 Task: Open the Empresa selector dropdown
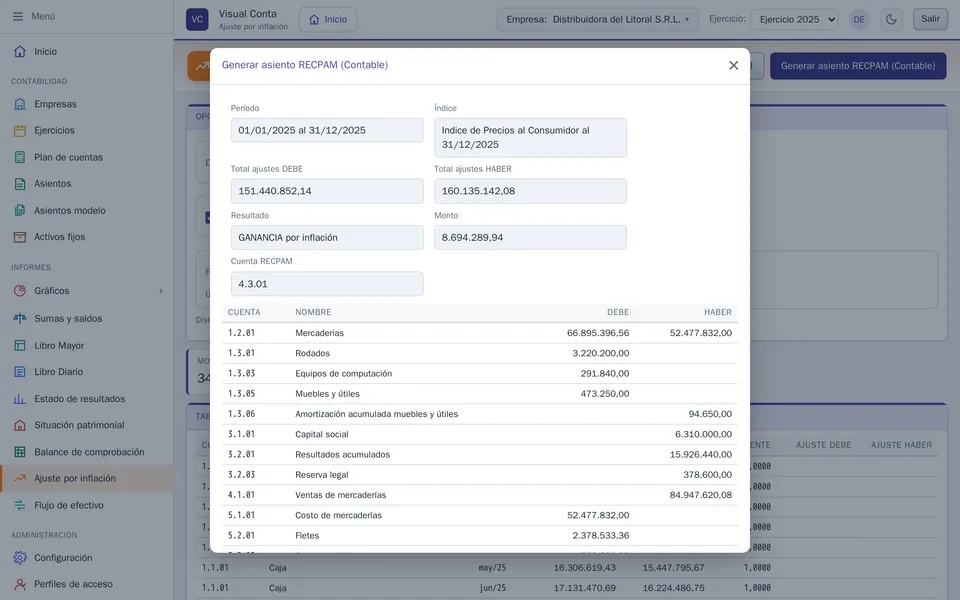598,19
